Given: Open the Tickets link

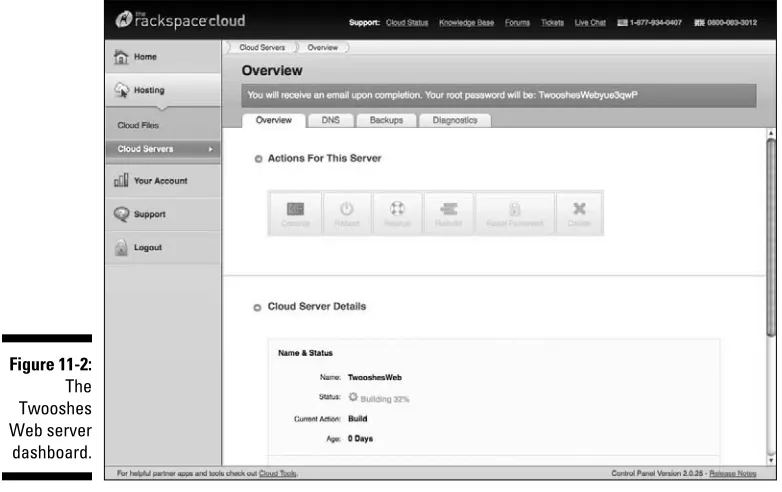Looking at the screenshot, I should point(553,22).
